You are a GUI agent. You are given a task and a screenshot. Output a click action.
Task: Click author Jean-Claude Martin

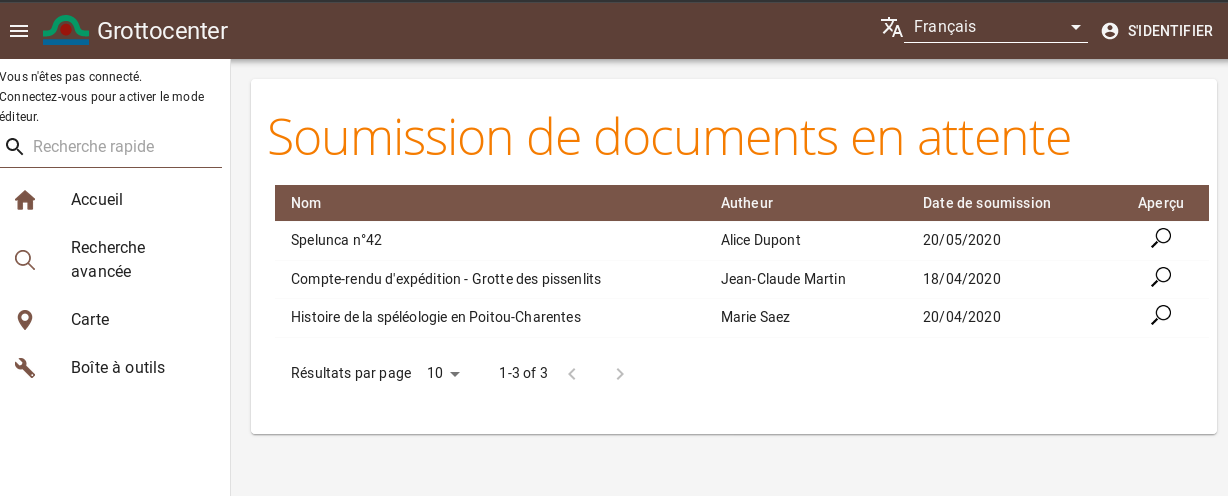[x=784, y=279]
